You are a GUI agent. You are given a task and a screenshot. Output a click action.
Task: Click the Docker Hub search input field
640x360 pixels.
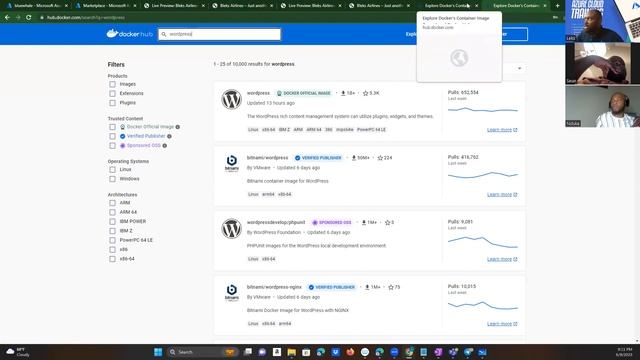(x=220, y=34)
